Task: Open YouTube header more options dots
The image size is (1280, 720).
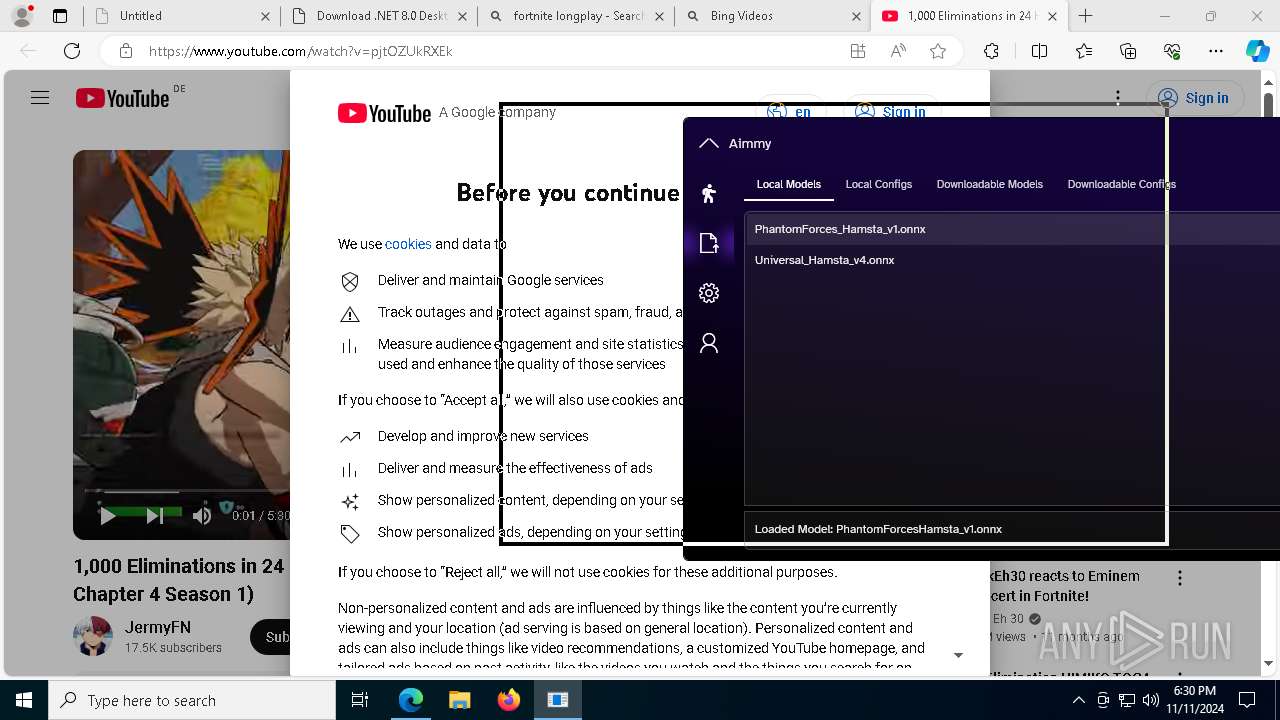Action: point(1118,98)
